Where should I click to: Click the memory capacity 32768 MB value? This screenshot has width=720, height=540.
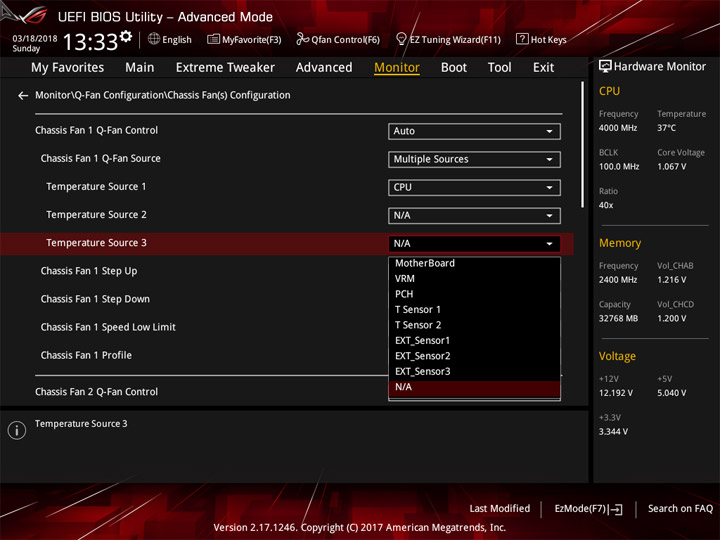click(x=618, y=319)
